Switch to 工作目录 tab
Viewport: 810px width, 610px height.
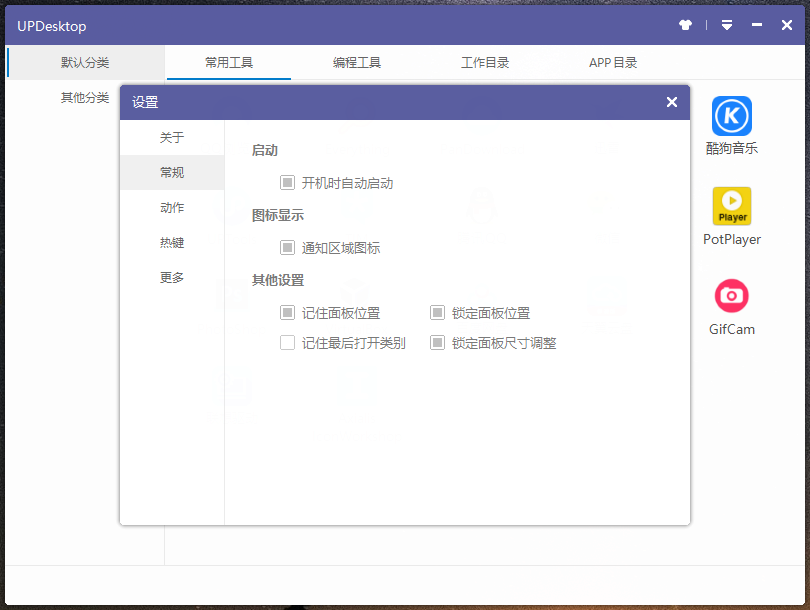click(x=485, y=62)
